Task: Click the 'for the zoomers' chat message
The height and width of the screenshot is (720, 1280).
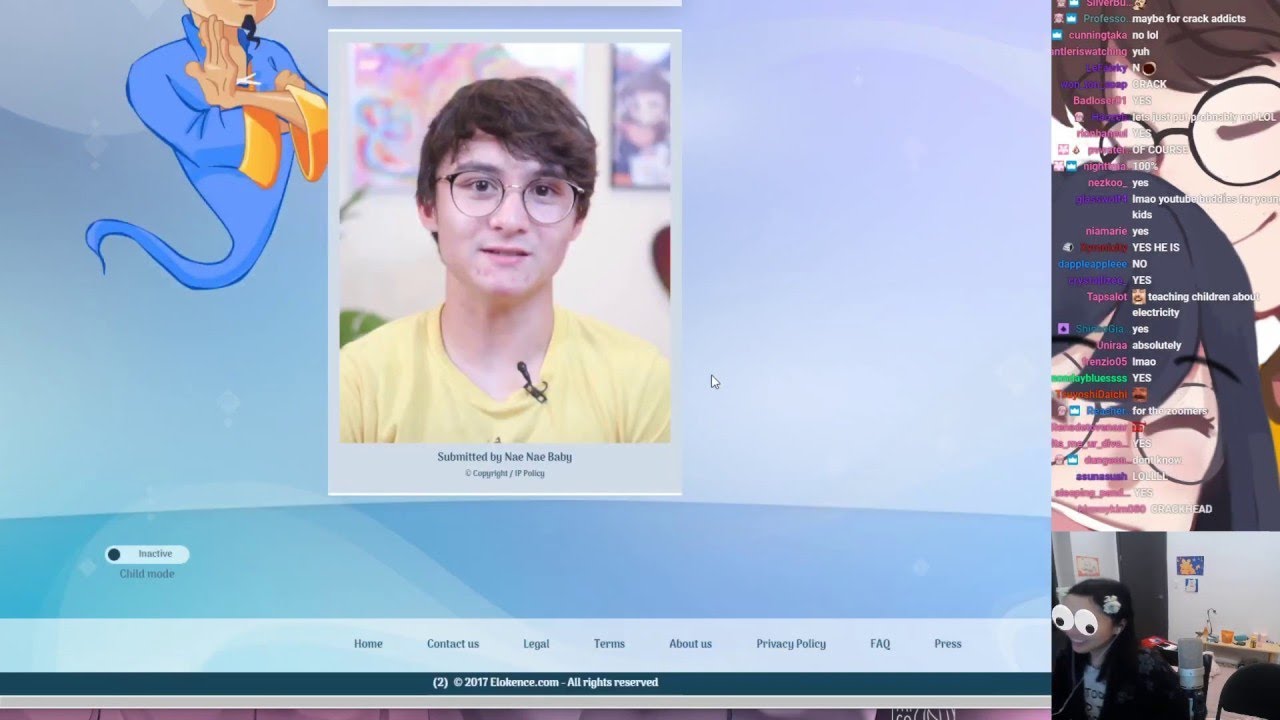Action: pyautogui.click(x=1170, y=411)
